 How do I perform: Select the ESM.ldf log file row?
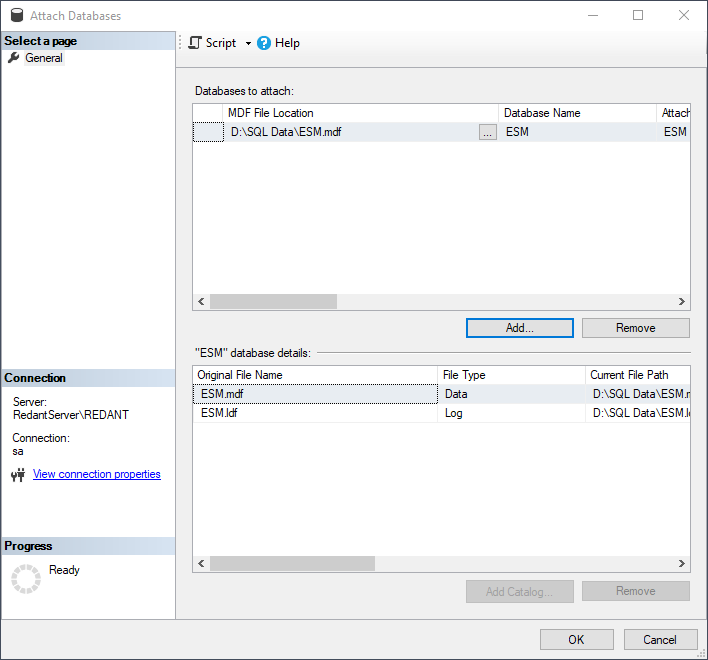click(315, 413)
